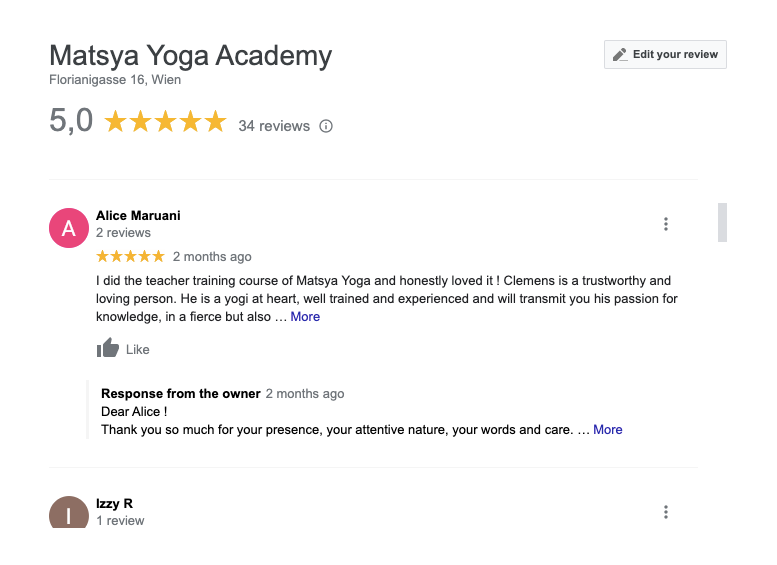Click the thumbs-up icon on Alice's review

pos(108,348)
